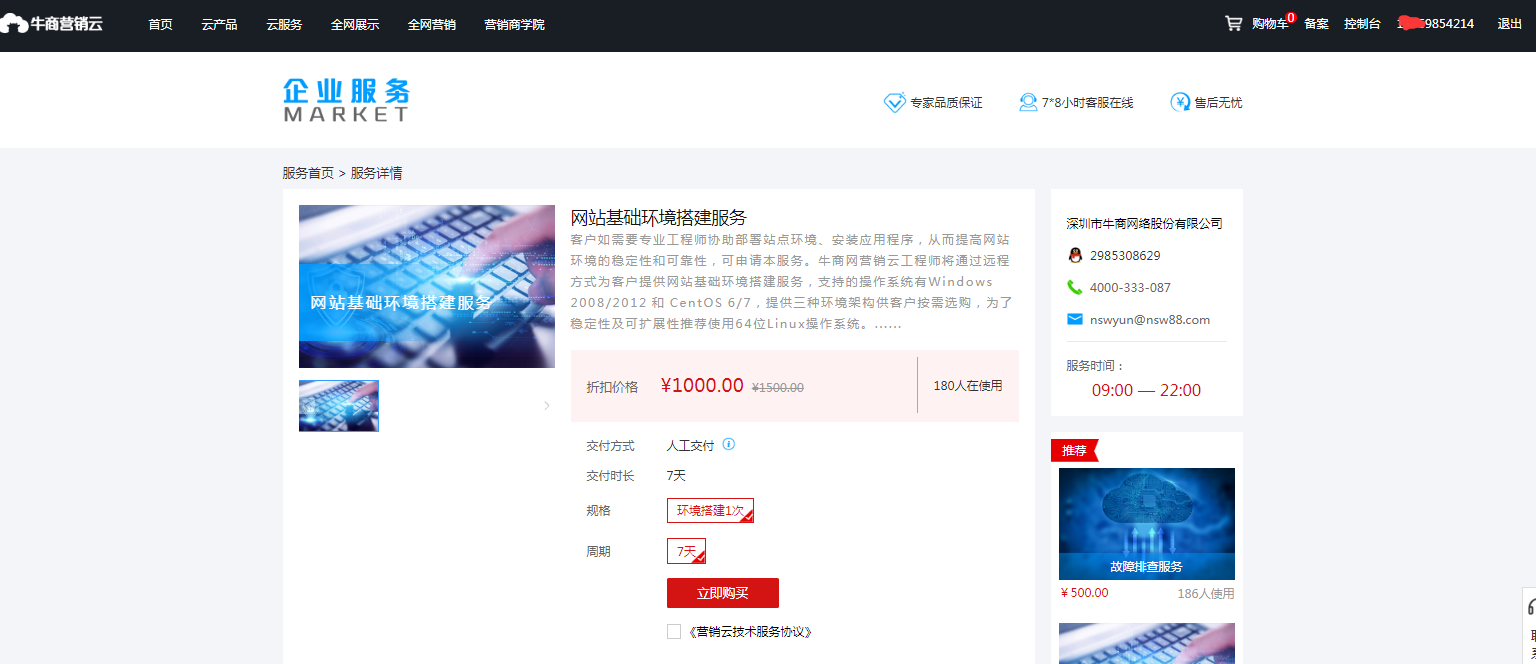Click the ¥500.00 price of 故障排查服务
The width and height of the screenshot is (1536, 664).
(x=1085, y=593)
